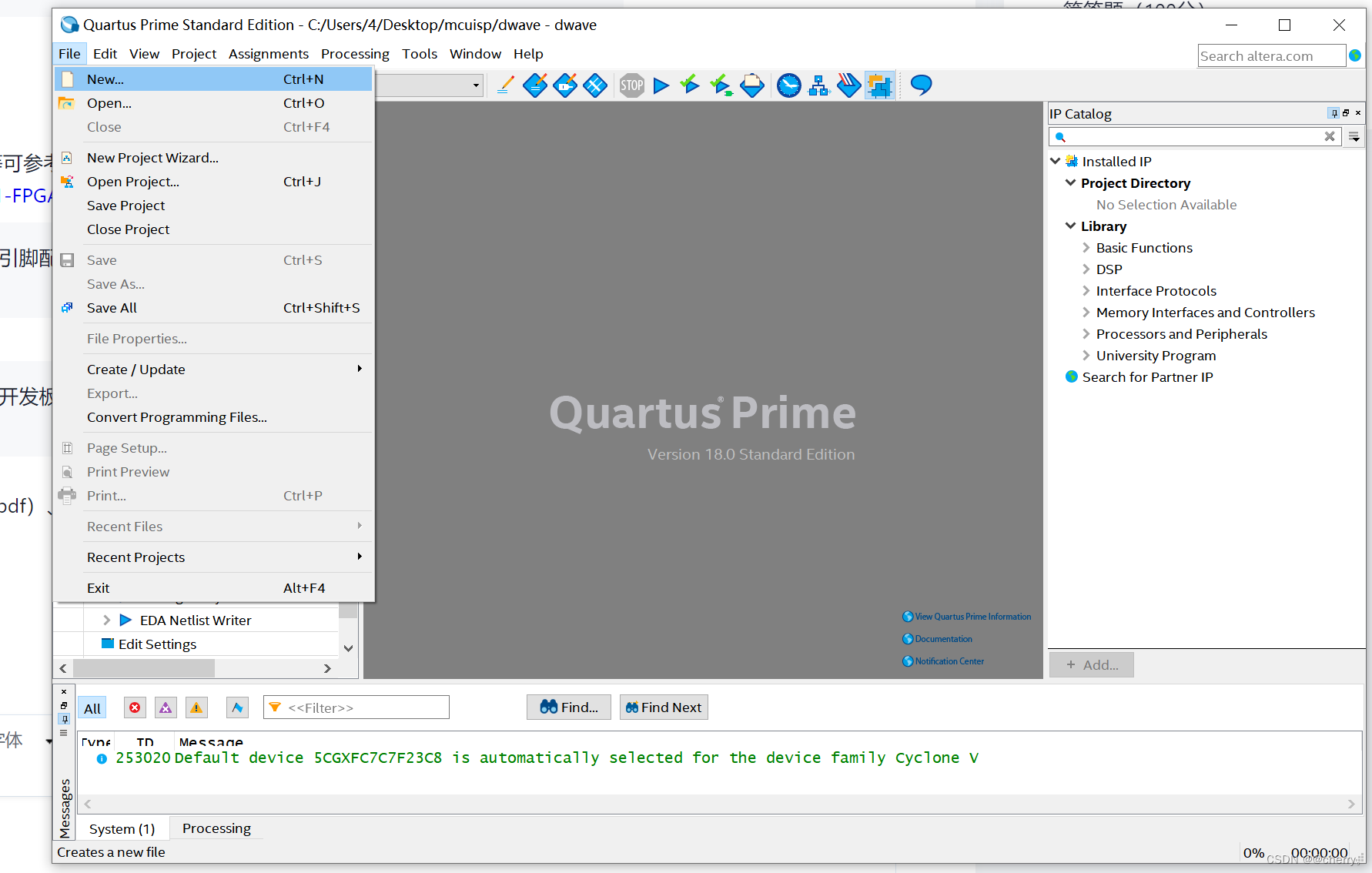Open the Programmer striped diamond icon
The height and width of the screenshot is (873, 1372).
(848, 85)
